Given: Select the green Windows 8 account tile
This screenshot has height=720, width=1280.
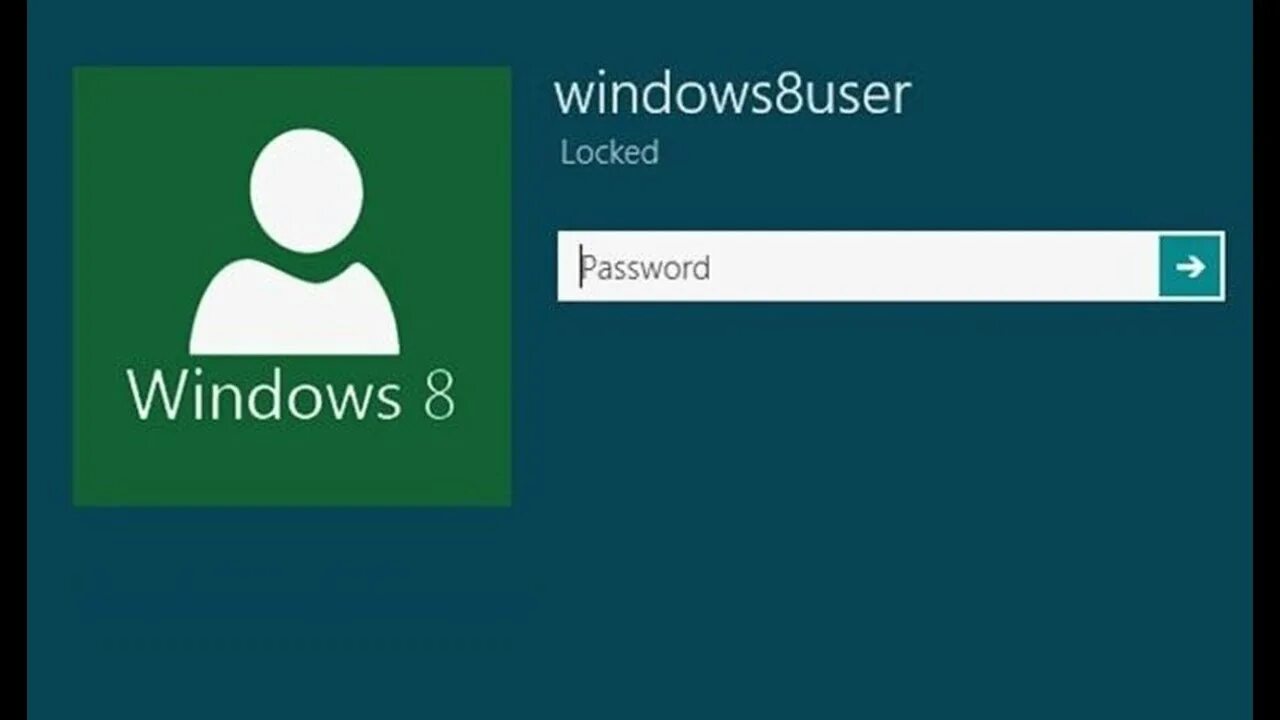Looking at the screenshot, I should pyautogui.click(x=292, y=286).
